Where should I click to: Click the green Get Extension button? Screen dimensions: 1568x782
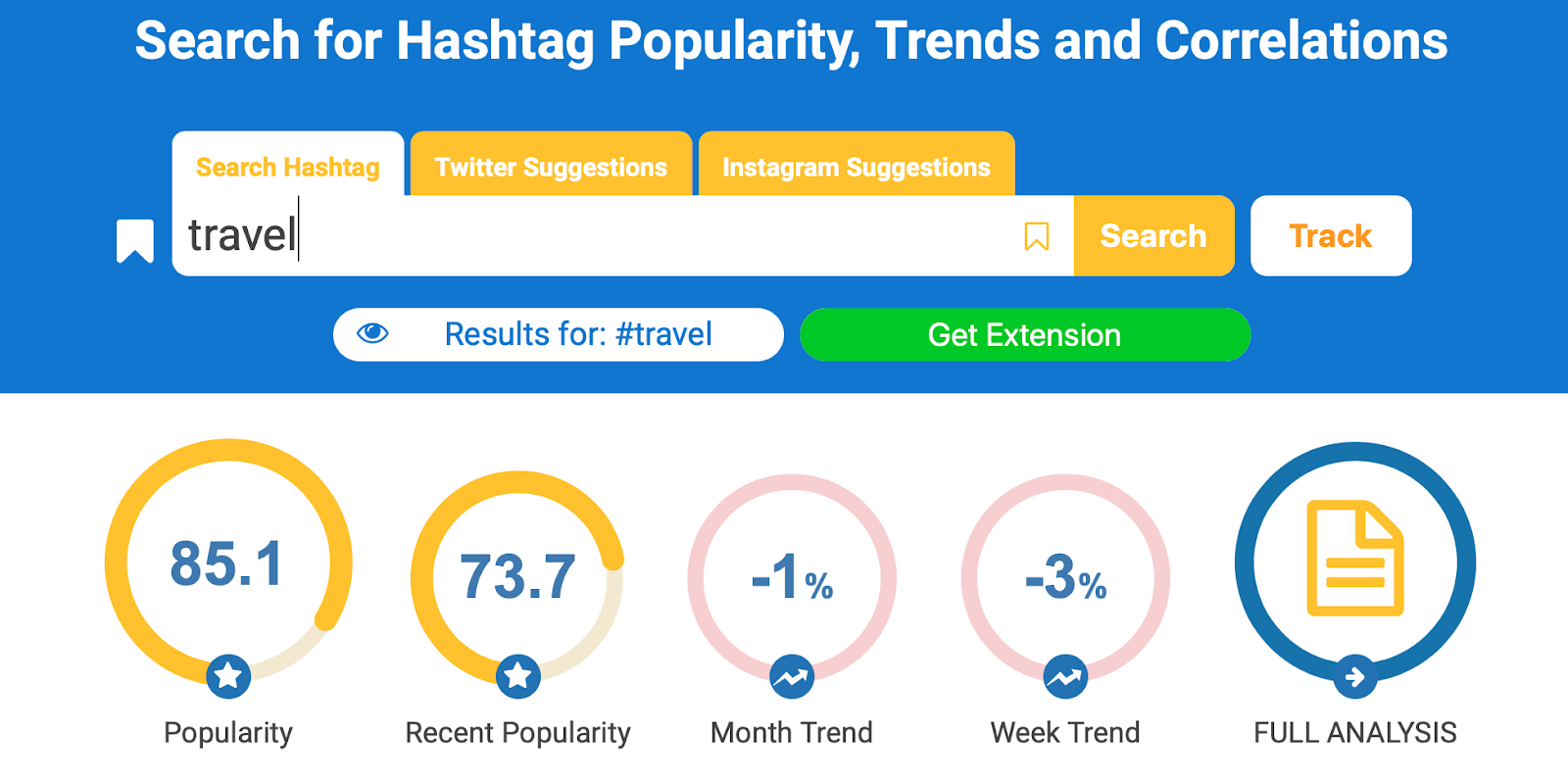tap(1024, 335)
